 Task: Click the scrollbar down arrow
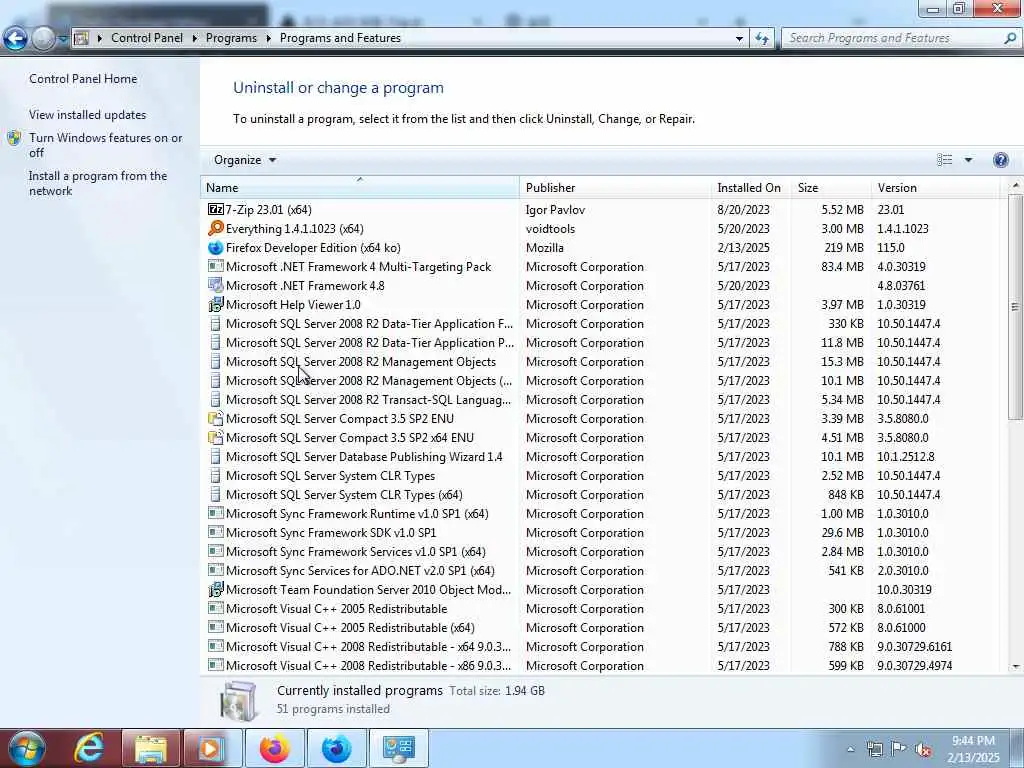click(x=1016, y=667)
